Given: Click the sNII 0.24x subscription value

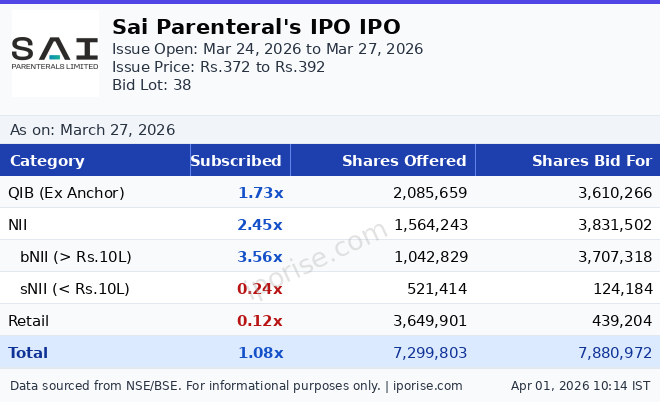Looking at the screenshot, I should click(x=260, y=289).
